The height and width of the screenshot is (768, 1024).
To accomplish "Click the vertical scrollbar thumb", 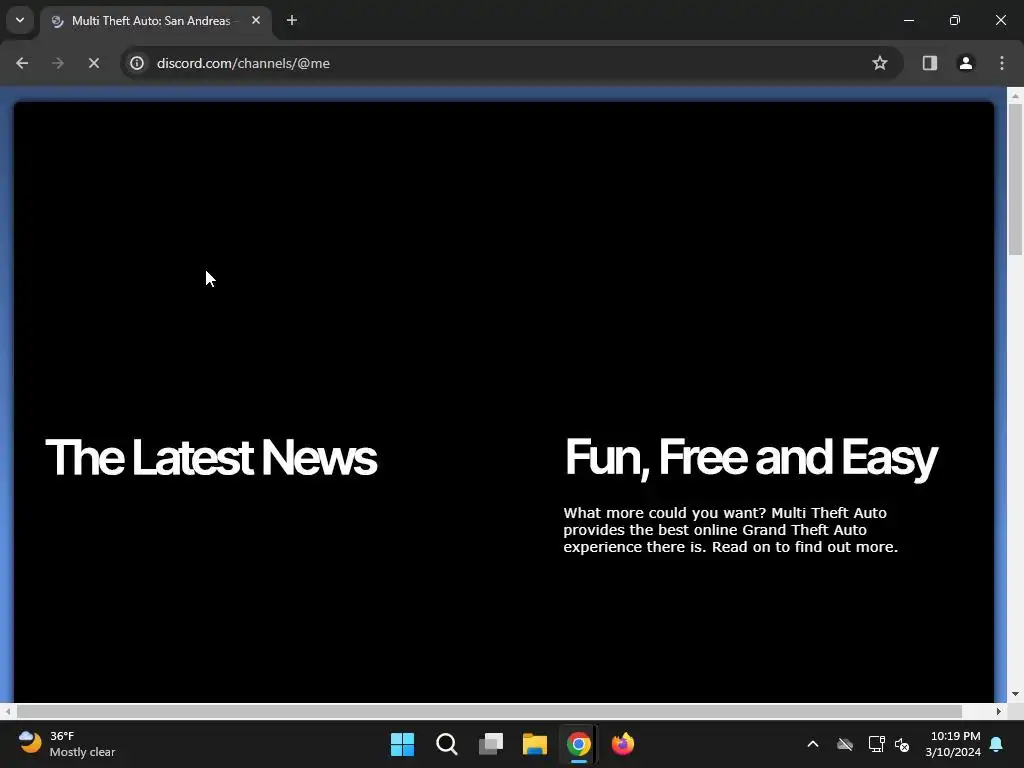I will pyautogui.click(x=1015, y=179).
